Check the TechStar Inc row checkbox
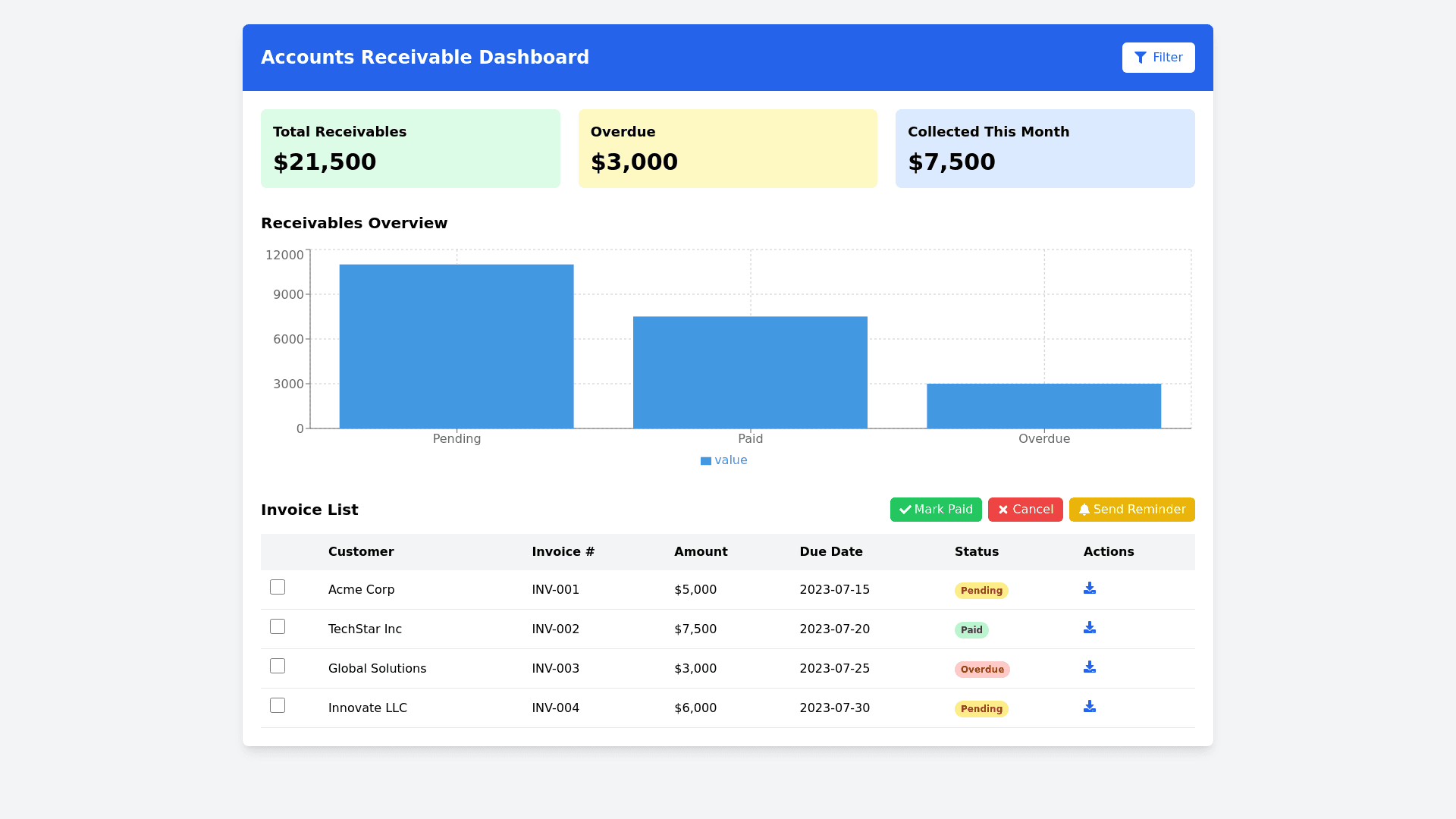 pyautogui.click(x=278, y=627)
